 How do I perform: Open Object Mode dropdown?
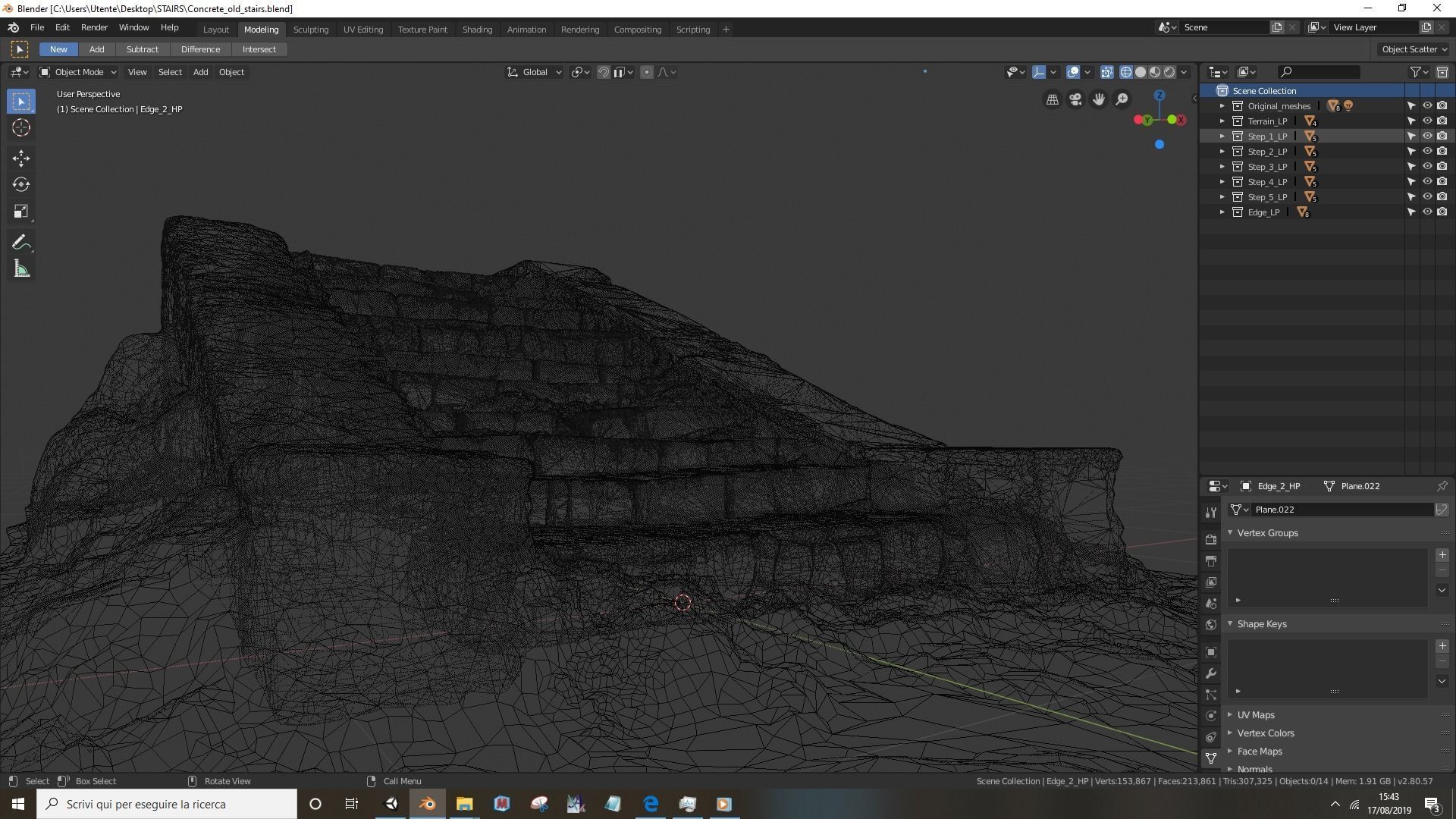click(x=78, y=72)
